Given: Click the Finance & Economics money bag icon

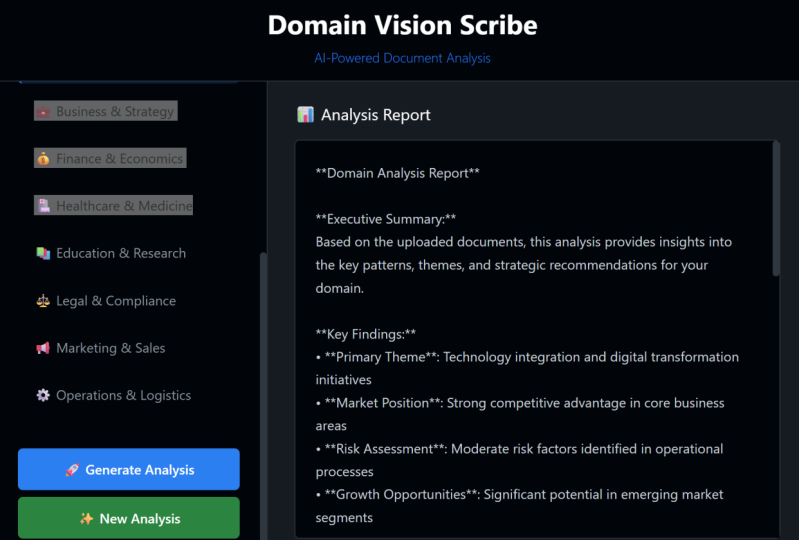Looking at the screenshot, I should pos(43,158).
